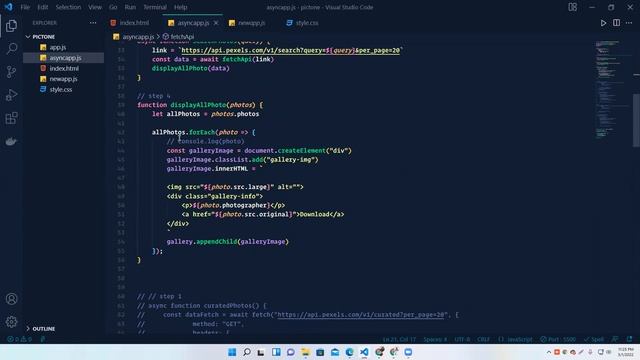640x360 pixels.
Task: Open index.html in the explorer
Action: [63, 69]
